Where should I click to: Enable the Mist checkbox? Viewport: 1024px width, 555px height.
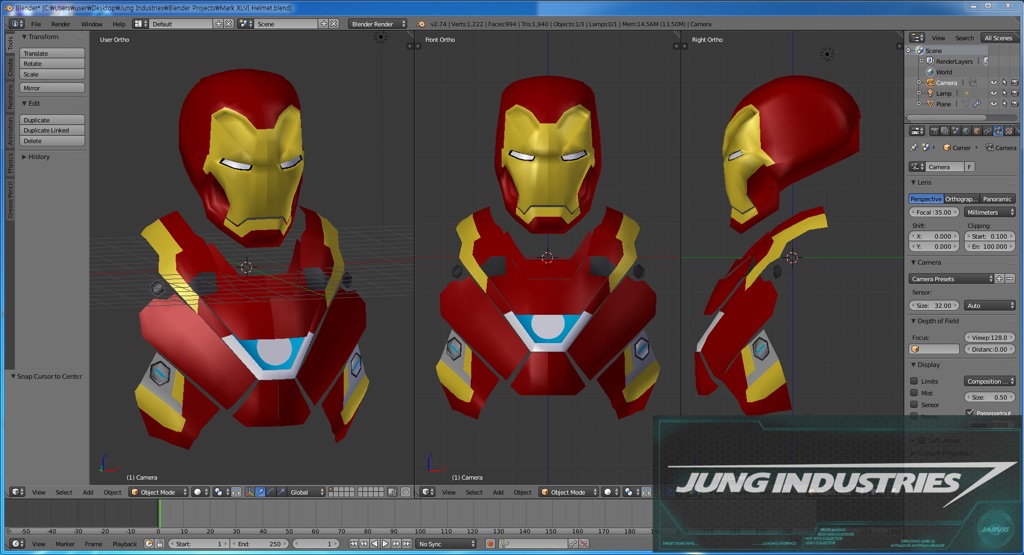point(914,393)
